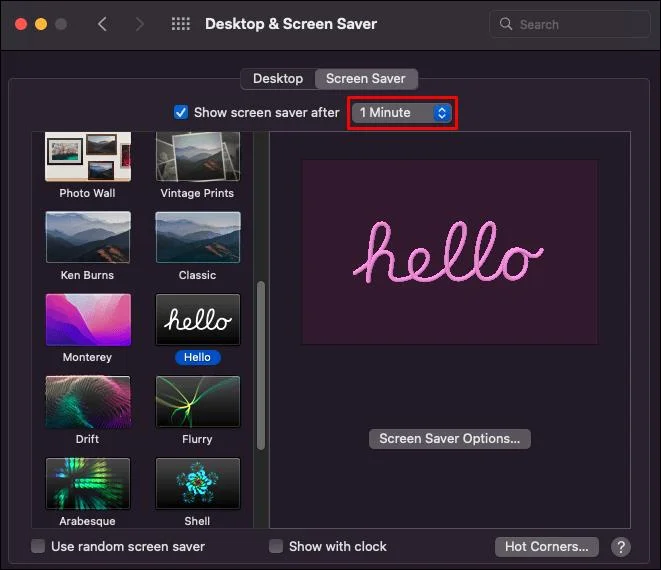Open Screen Saver Options

(x=449, y=439)
